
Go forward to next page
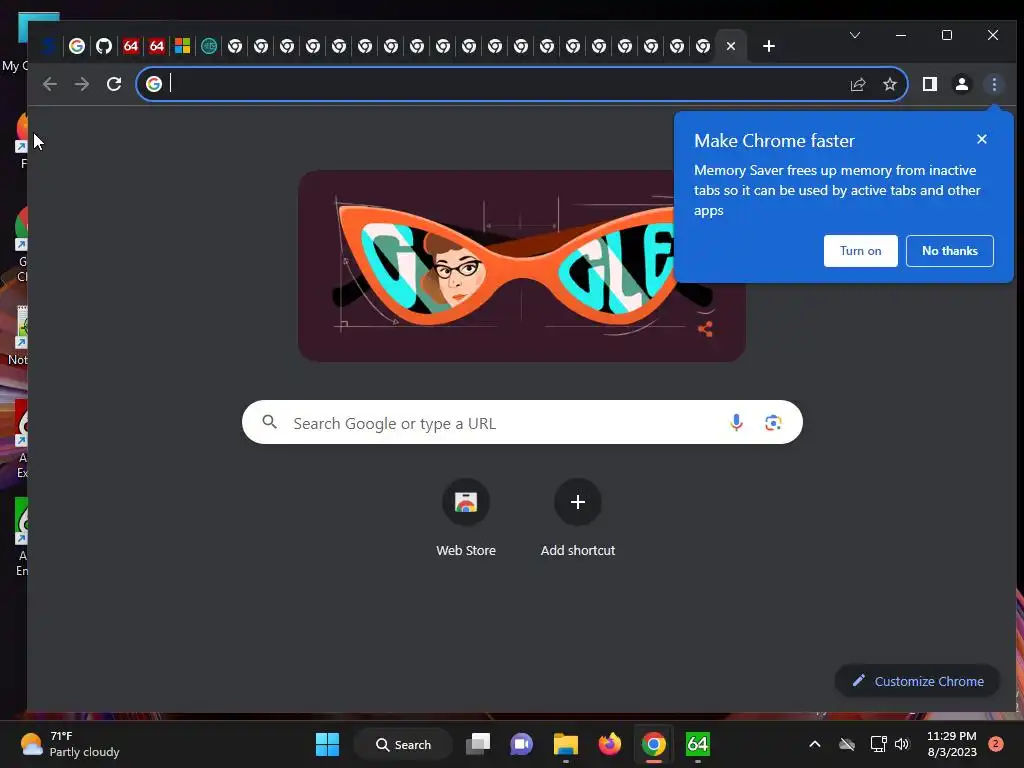(82, 84)
